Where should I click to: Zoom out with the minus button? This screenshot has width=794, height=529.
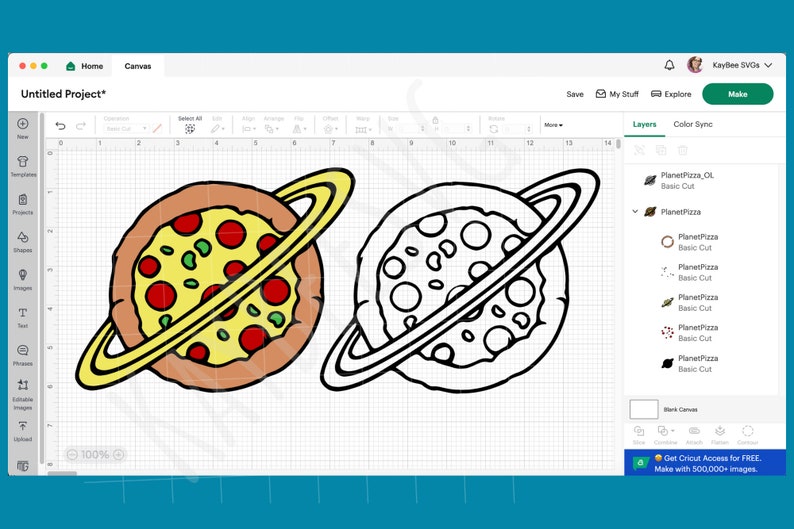pyautogui.click(x=72, y=455)
